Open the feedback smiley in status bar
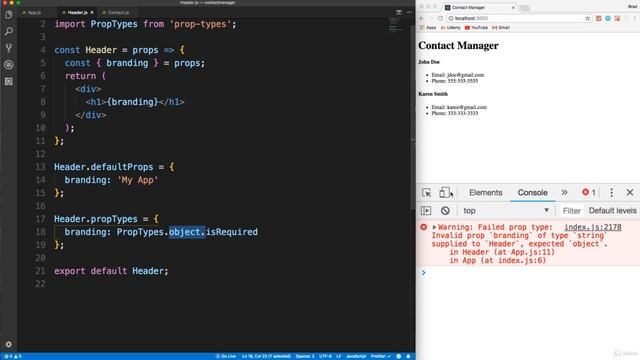This screenshot has width=640, height=360. tap(399, 356)
